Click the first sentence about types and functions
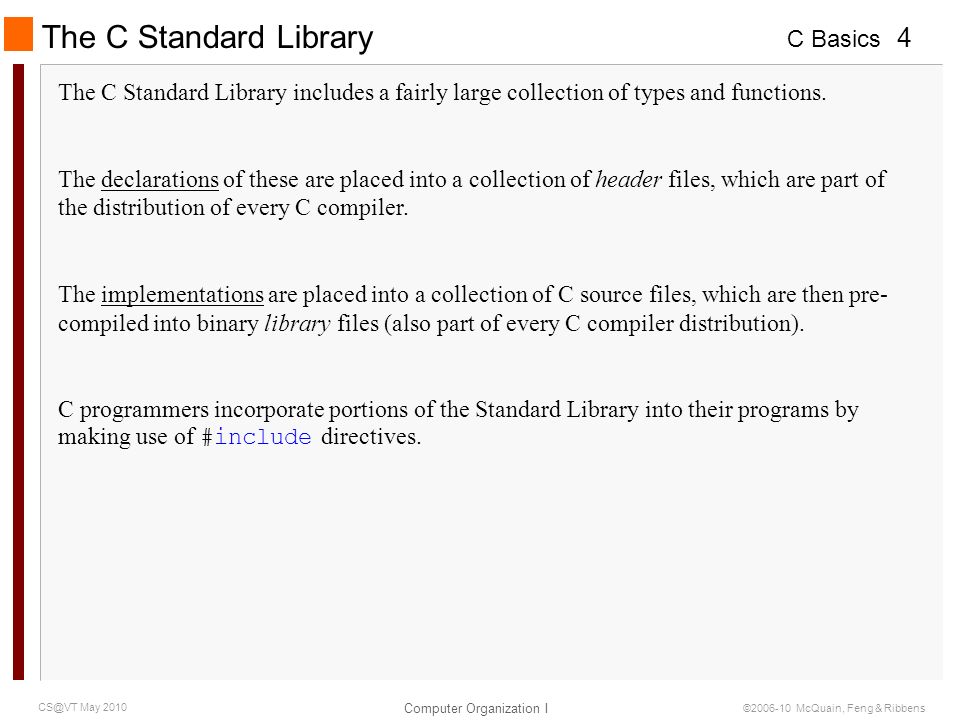 (442, 93)
